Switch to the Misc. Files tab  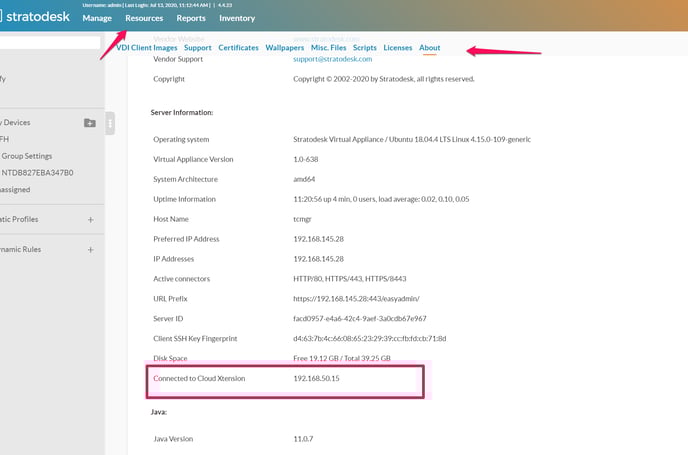pos(328,47)
